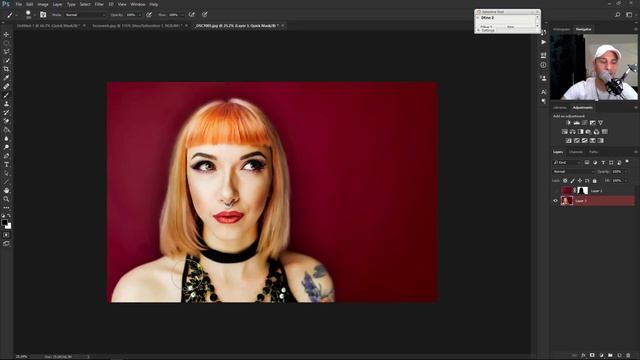Switch to the Libraries tab
This screenshot has height=360, width=640.
(x=560, y=108)
